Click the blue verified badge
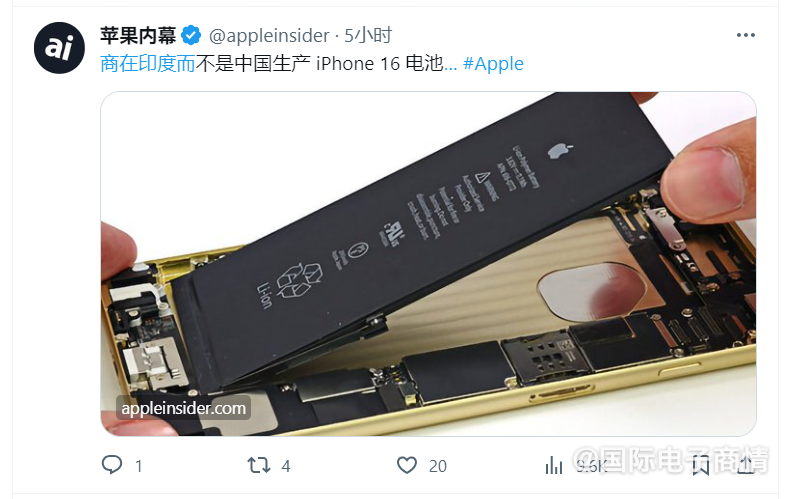 (x=191, y=35)
